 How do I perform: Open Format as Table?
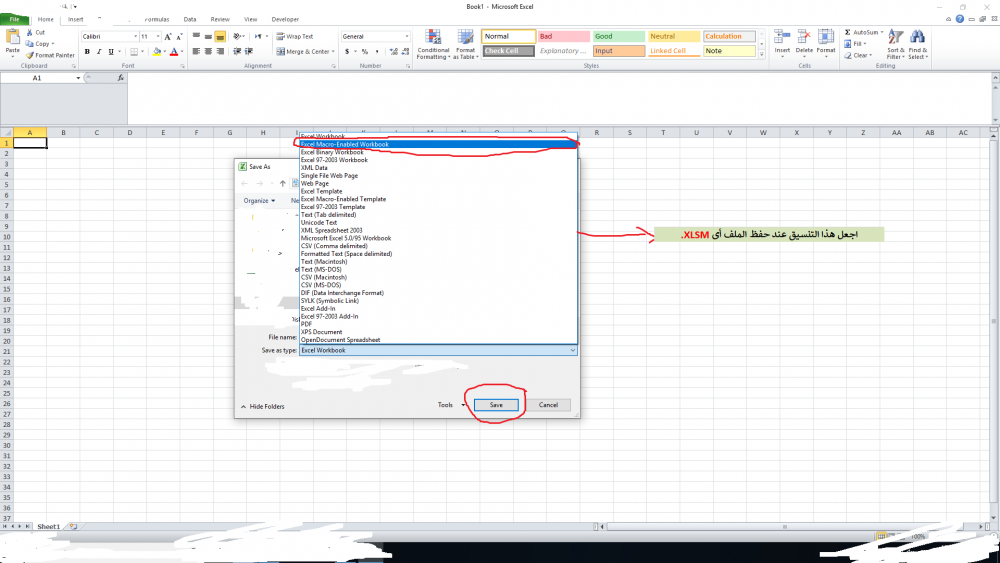click(x=466, y=45)
